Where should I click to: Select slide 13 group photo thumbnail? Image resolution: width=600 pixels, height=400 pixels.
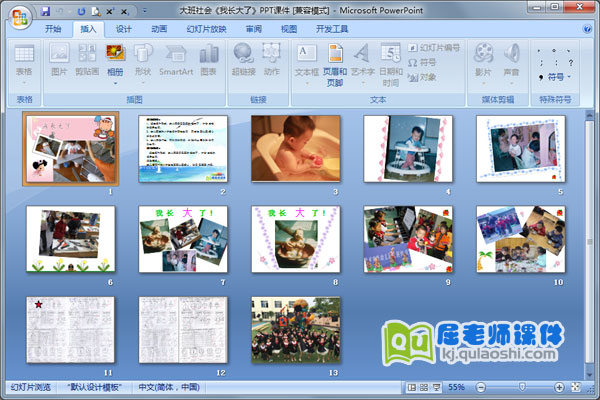point(295,330)
